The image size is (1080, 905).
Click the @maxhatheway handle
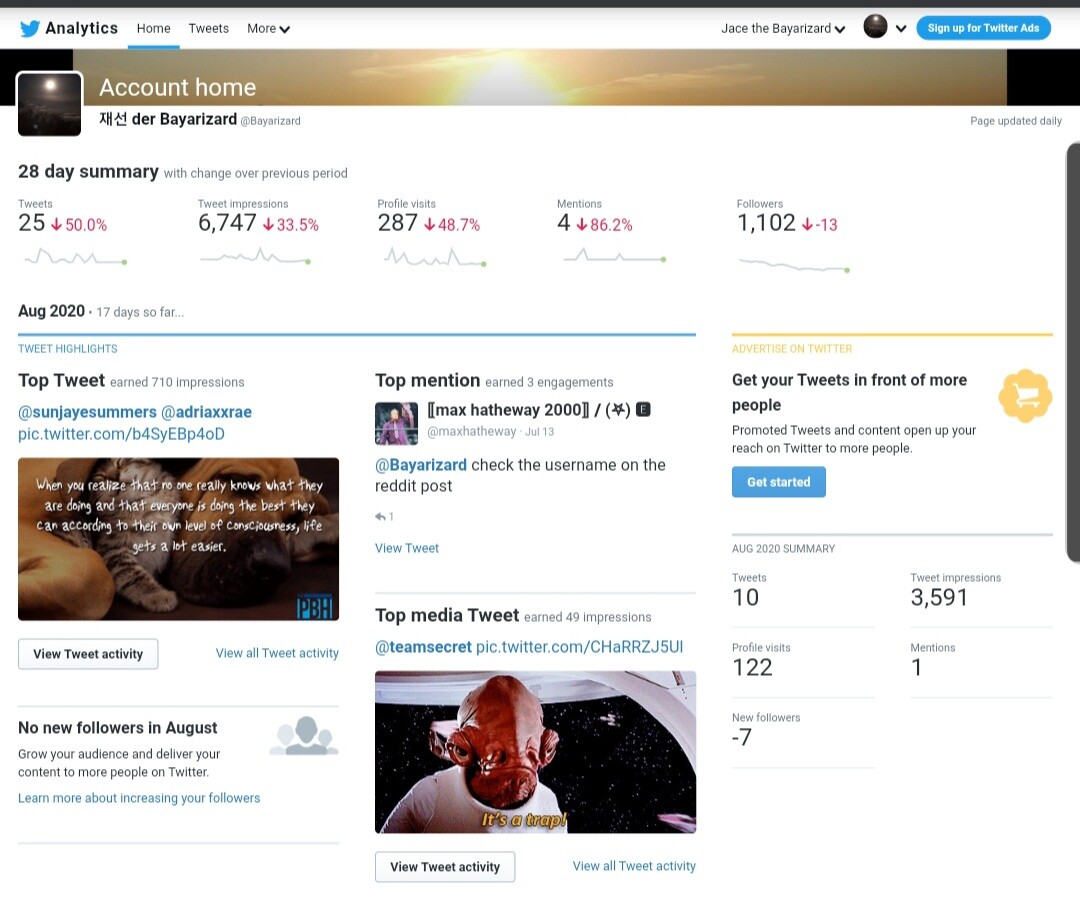(472, 431)
